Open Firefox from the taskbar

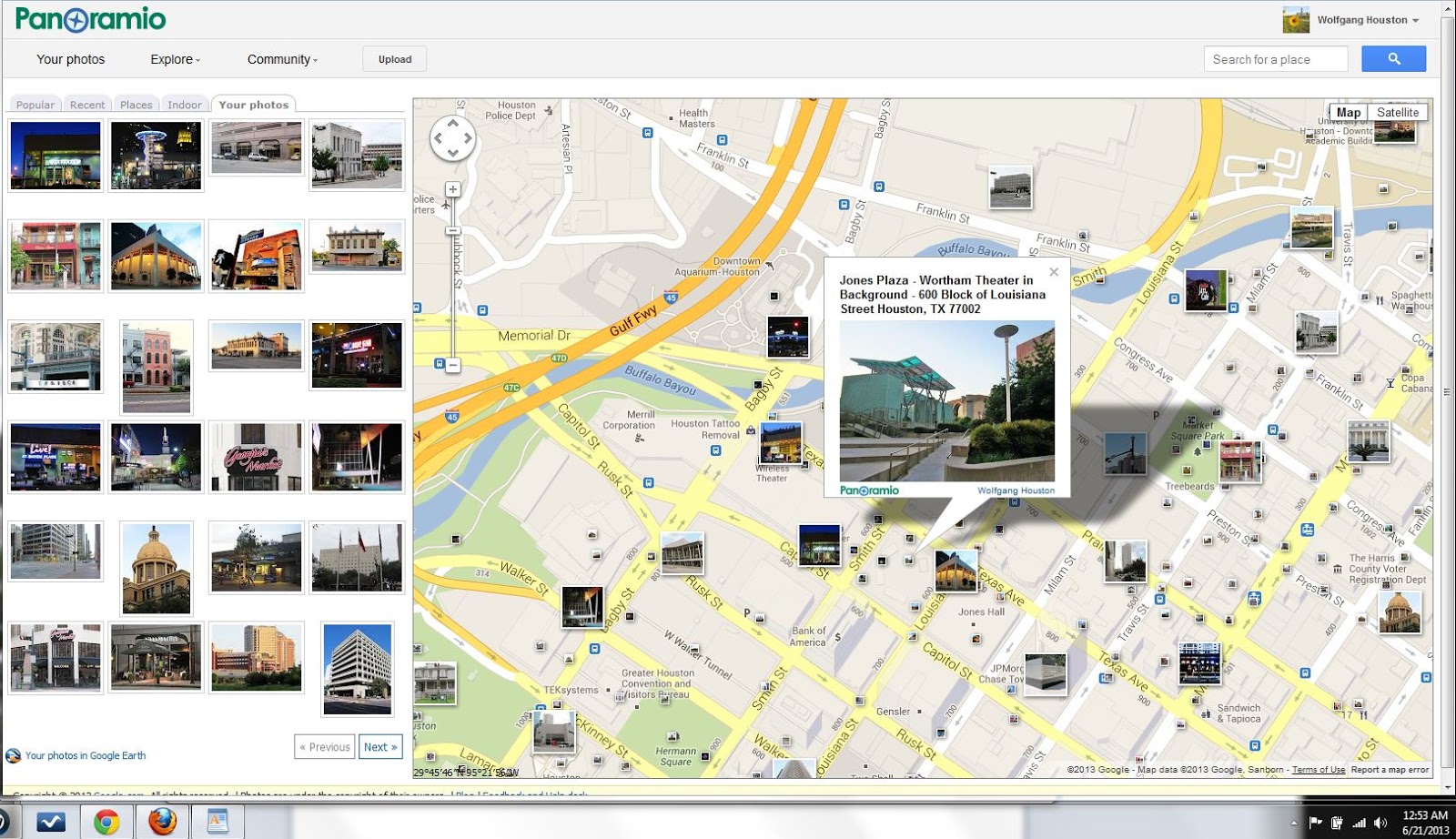[162, 822]
